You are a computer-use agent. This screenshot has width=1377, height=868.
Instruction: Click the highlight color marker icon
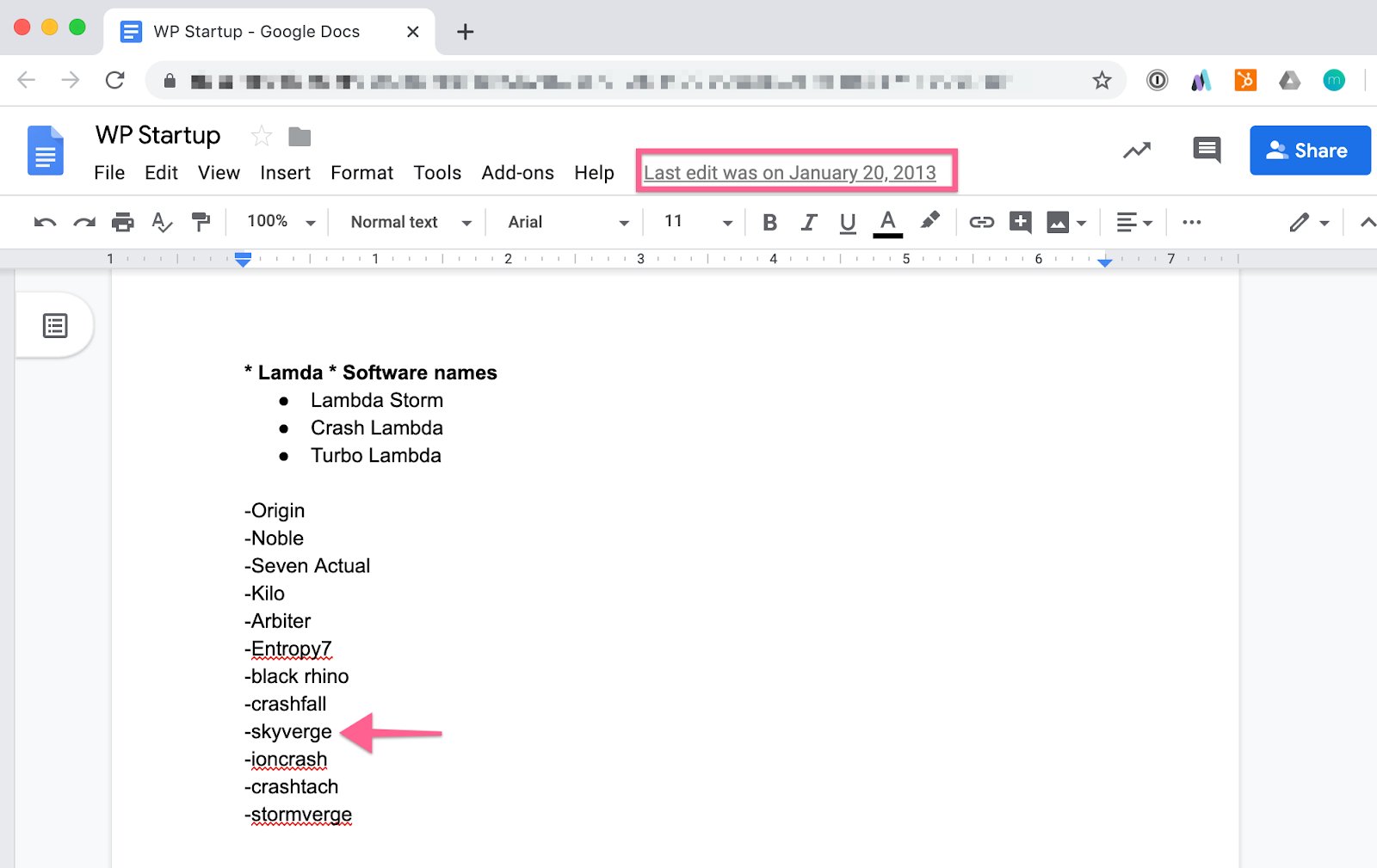click(929, 222)
